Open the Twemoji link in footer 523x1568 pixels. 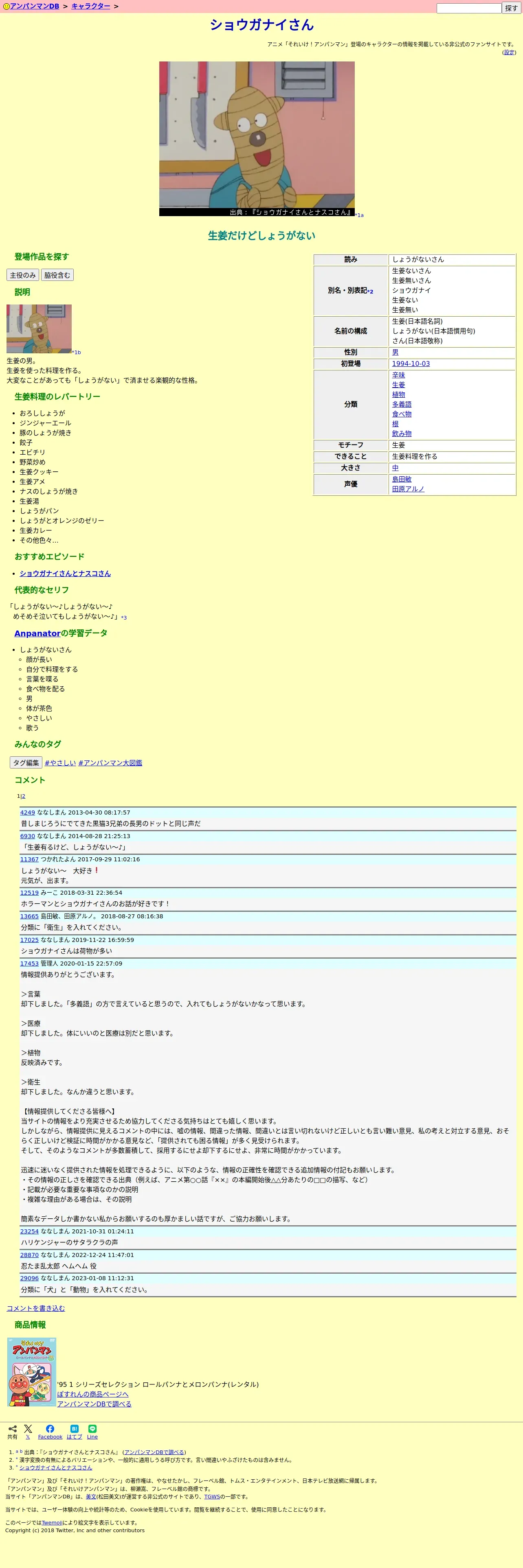click(x=52, y=1522)
